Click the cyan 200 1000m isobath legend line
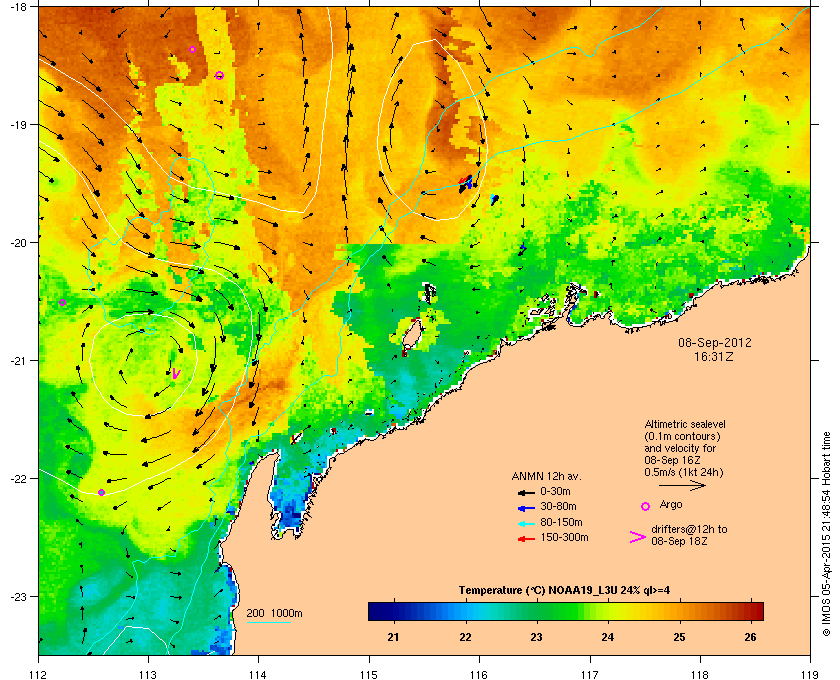This screenshot has width=840, height=680. point(268,623)
